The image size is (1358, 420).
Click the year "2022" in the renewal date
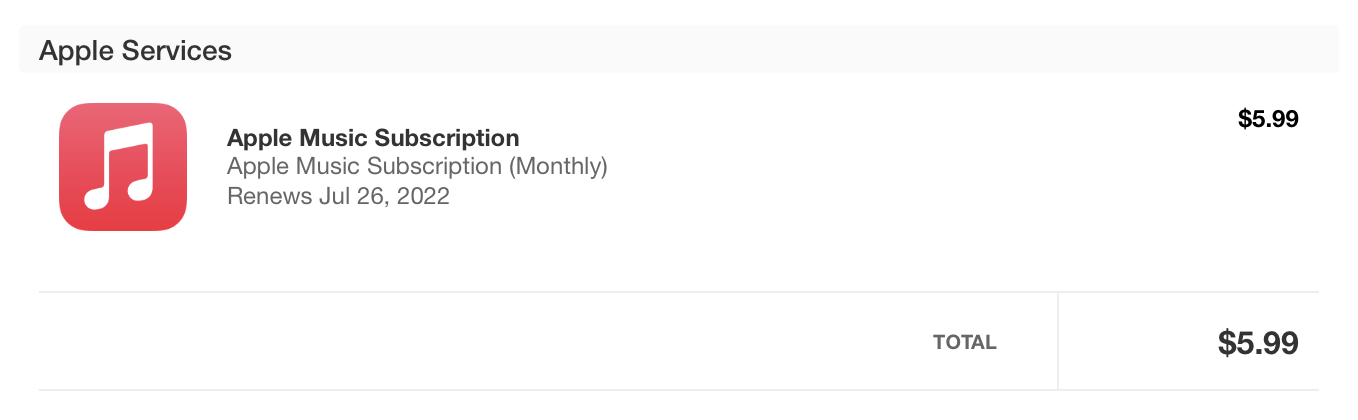tap(423, 195)
